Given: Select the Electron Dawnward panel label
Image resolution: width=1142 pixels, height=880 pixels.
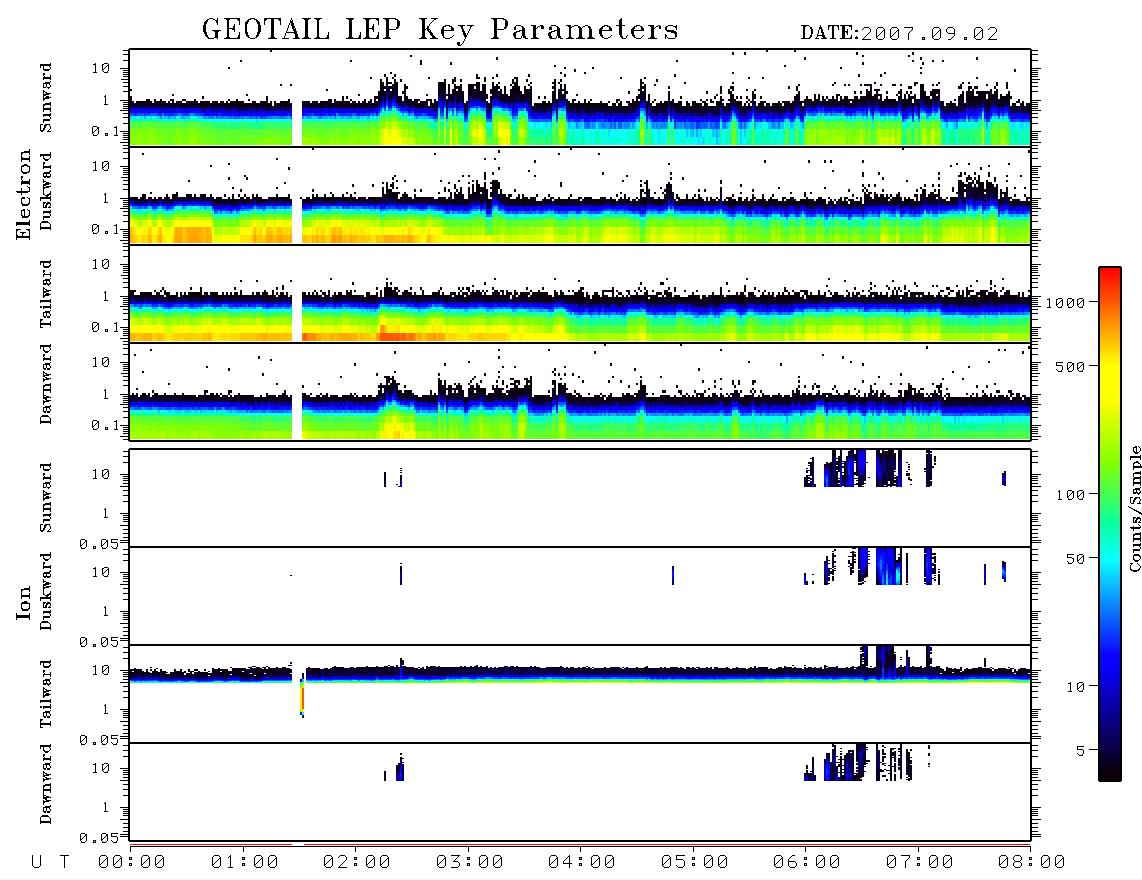Looking at the screenshot, I should 46,385.
